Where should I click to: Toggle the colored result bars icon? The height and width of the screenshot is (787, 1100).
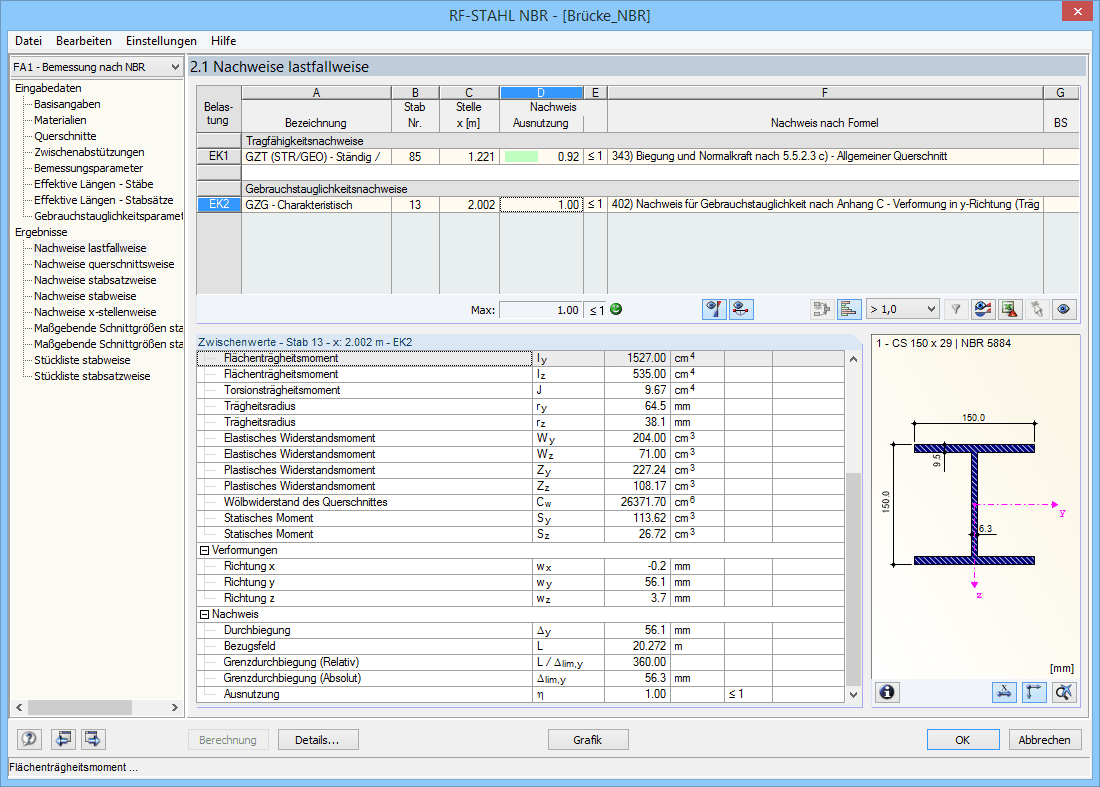point(849,309)
